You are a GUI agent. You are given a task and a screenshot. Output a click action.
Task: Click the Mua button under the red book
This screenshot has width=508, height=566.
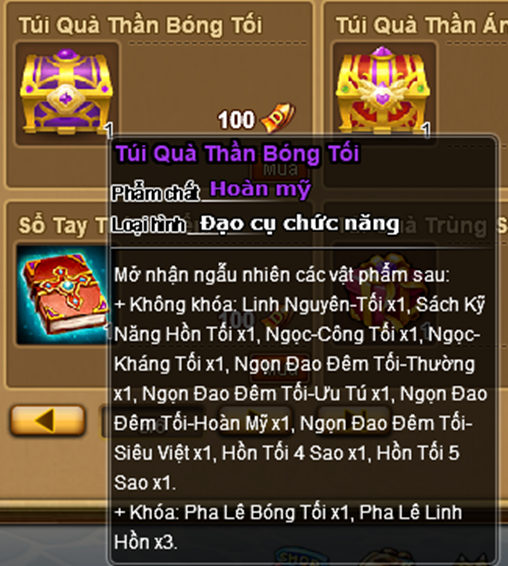280,371
